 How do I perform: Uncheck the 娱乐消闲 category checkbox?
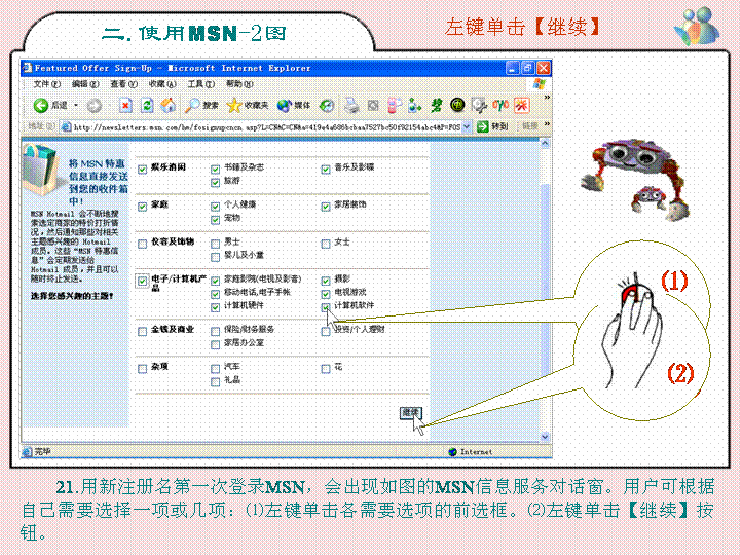(143, 169)
